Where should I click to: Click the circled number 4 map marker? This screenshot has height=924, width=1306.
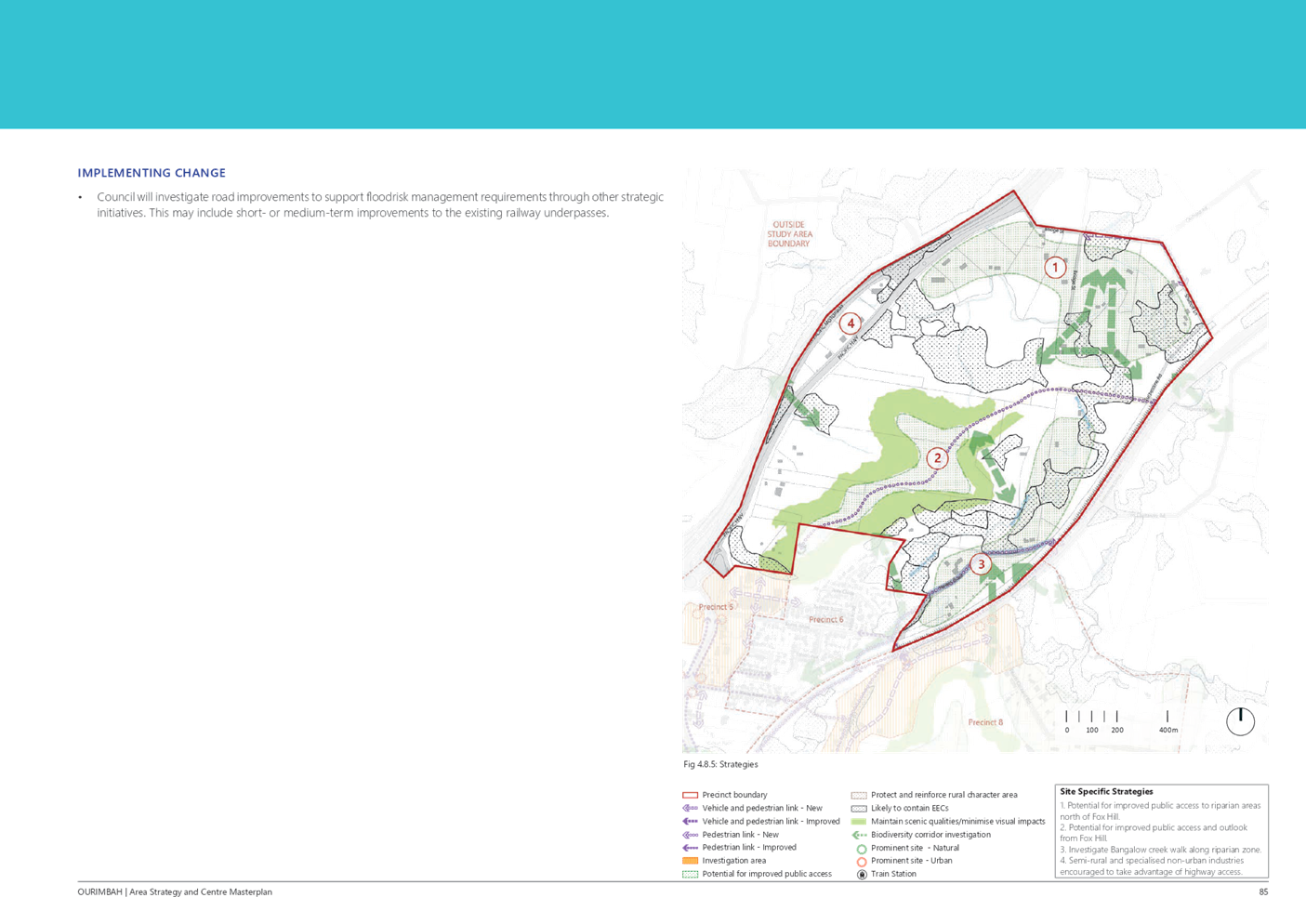click(850, 323)
